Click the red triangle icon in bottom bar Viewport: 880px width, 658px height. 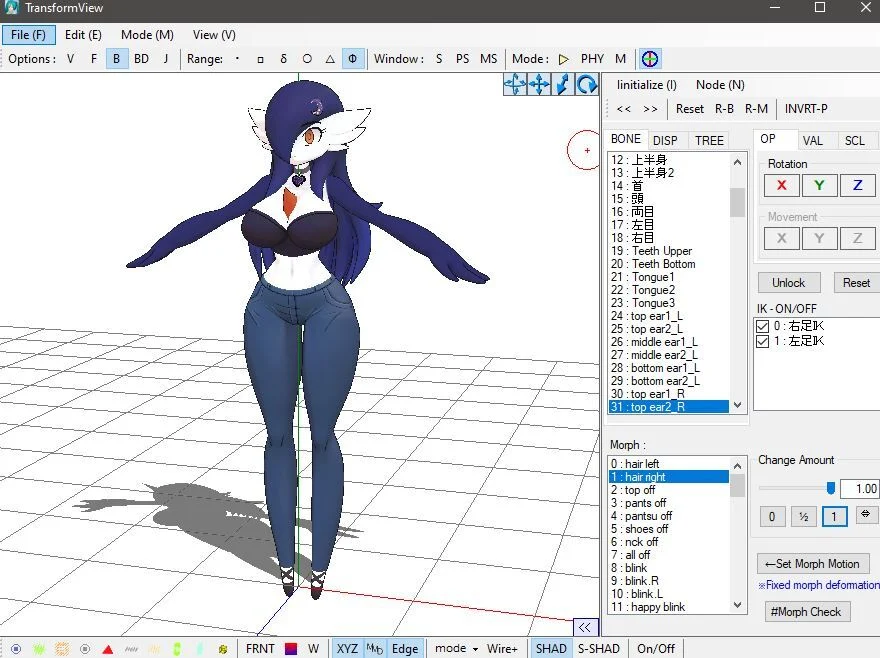tap(107, 648)
